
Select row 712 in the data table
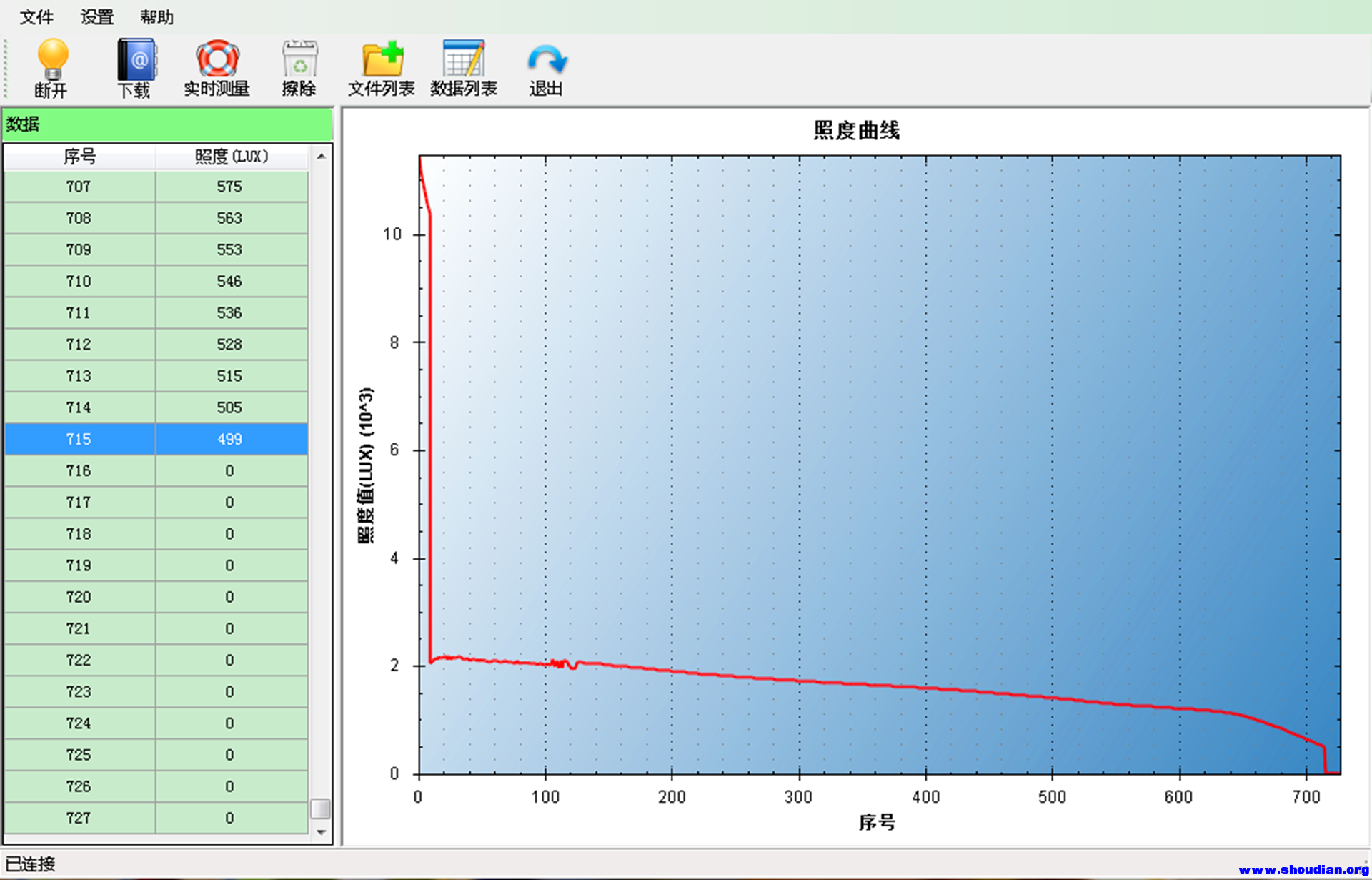click(156, 344)
